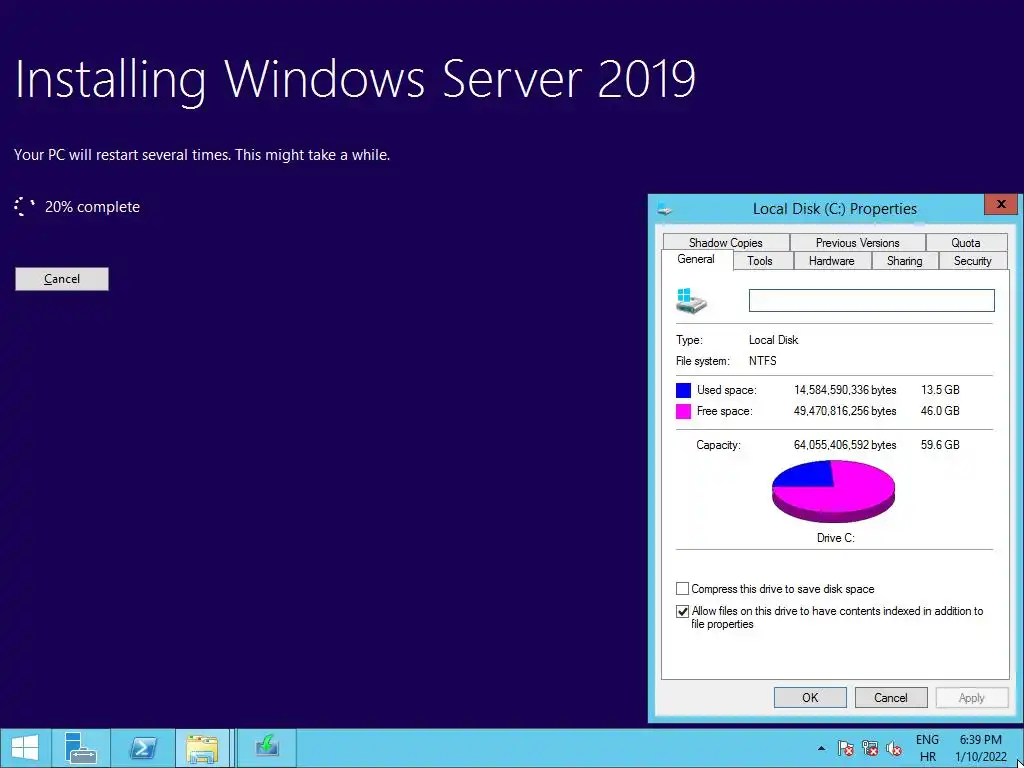The image size is (1024, 768).
Task: Cancel the Windows Server 2019 installation
Action: (62, 279)
